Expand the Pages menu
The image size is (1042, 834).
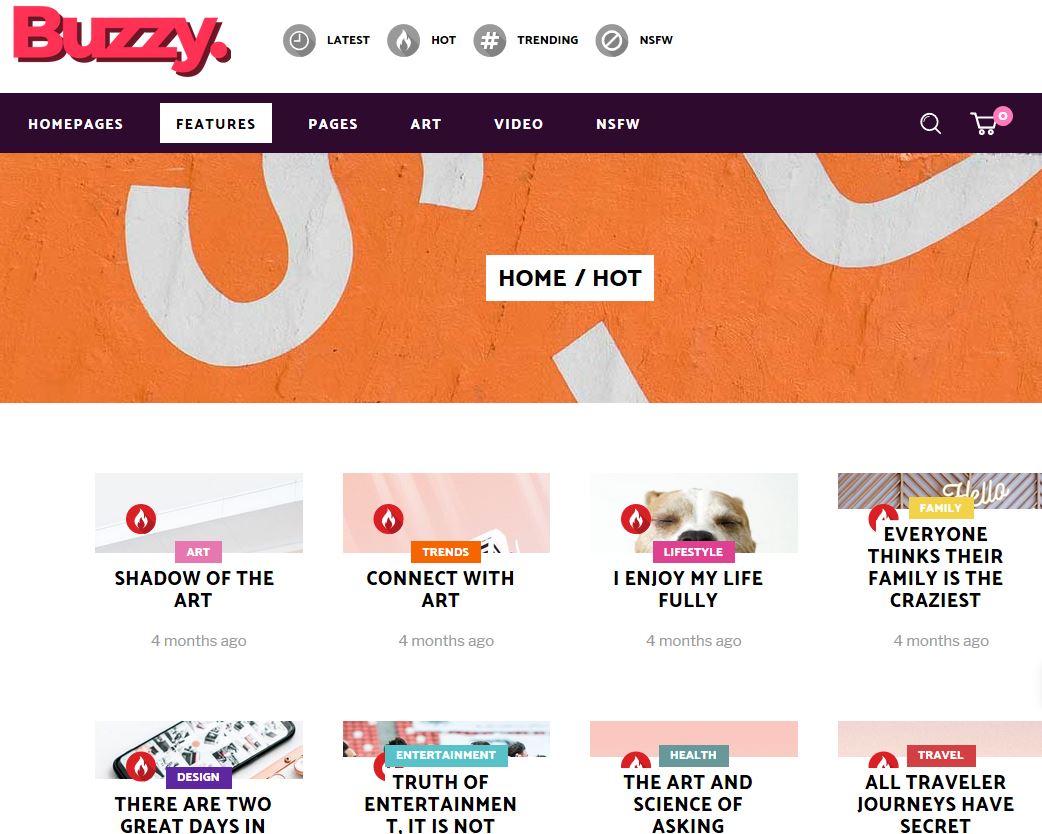coord(333,124)
